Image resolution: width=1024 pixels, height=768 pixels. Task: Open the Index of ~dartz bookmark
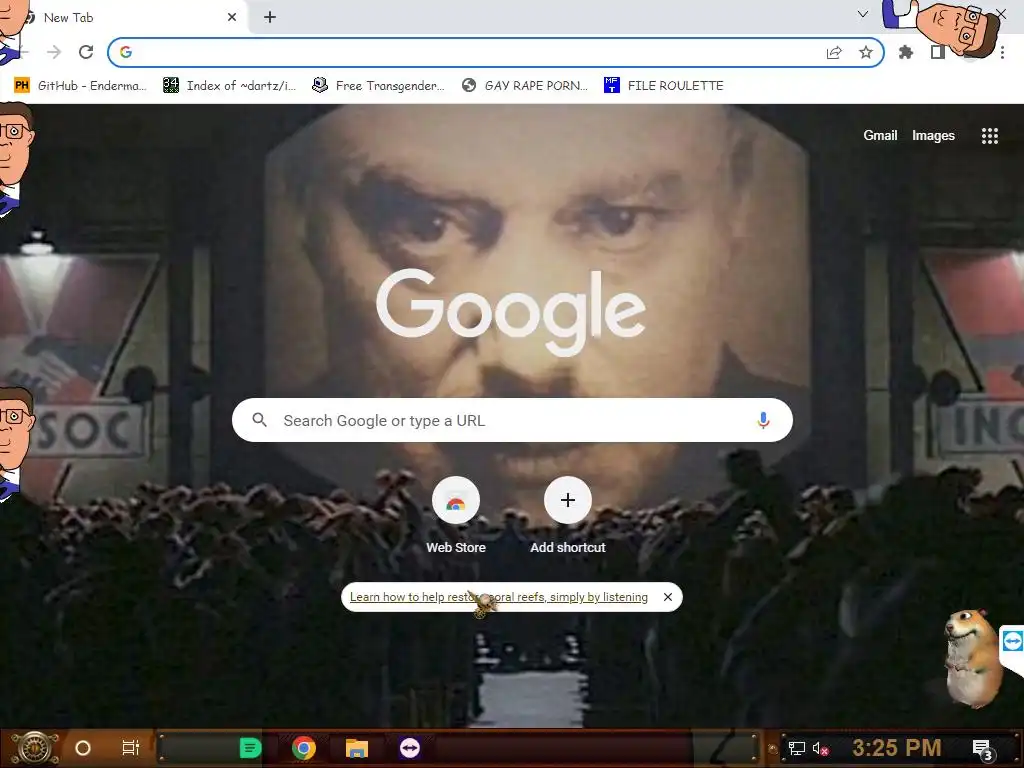[x=230, y=86]
